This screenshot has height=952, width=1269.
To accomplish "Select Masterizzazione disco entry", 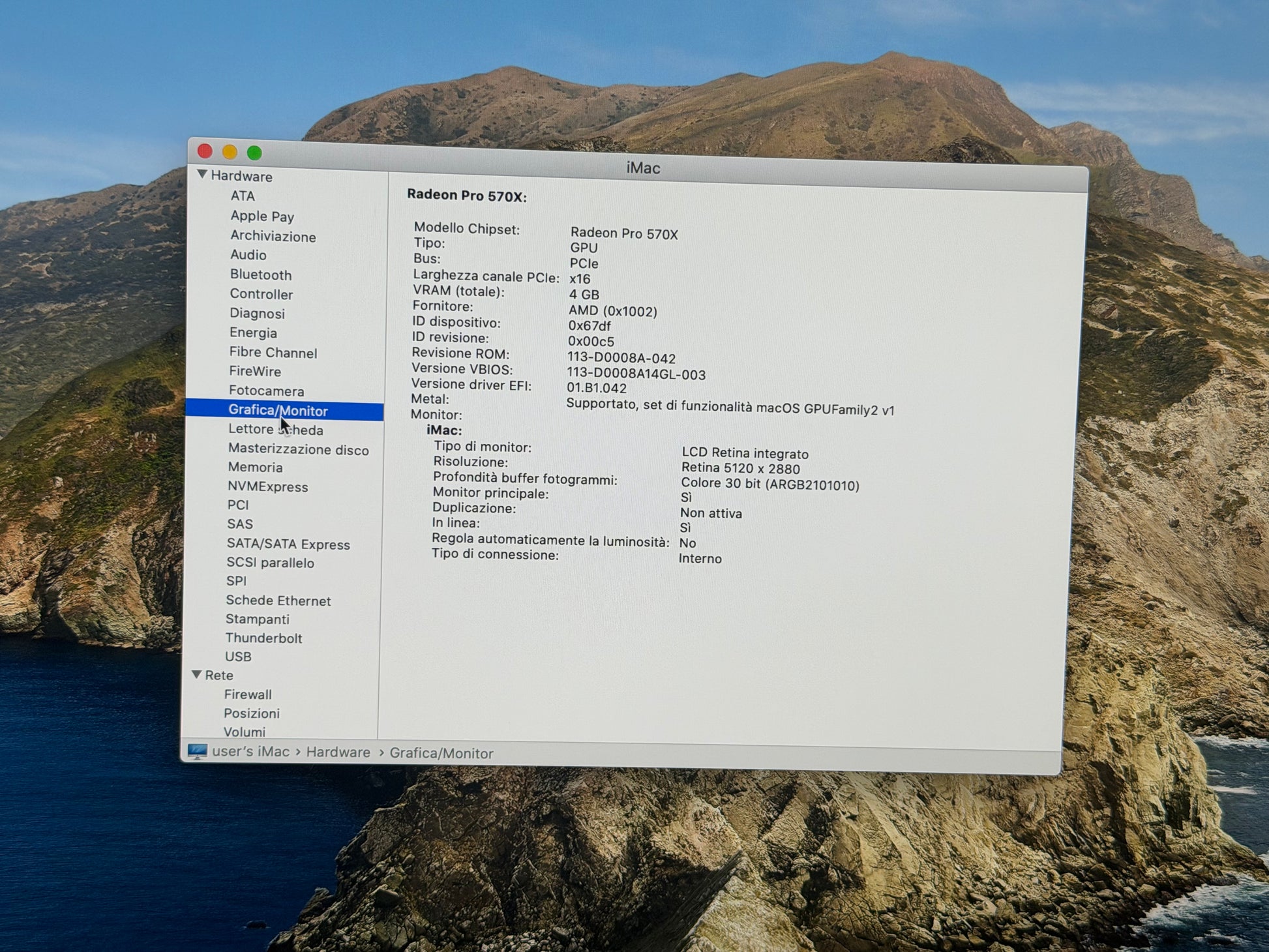I will (298, 449).
